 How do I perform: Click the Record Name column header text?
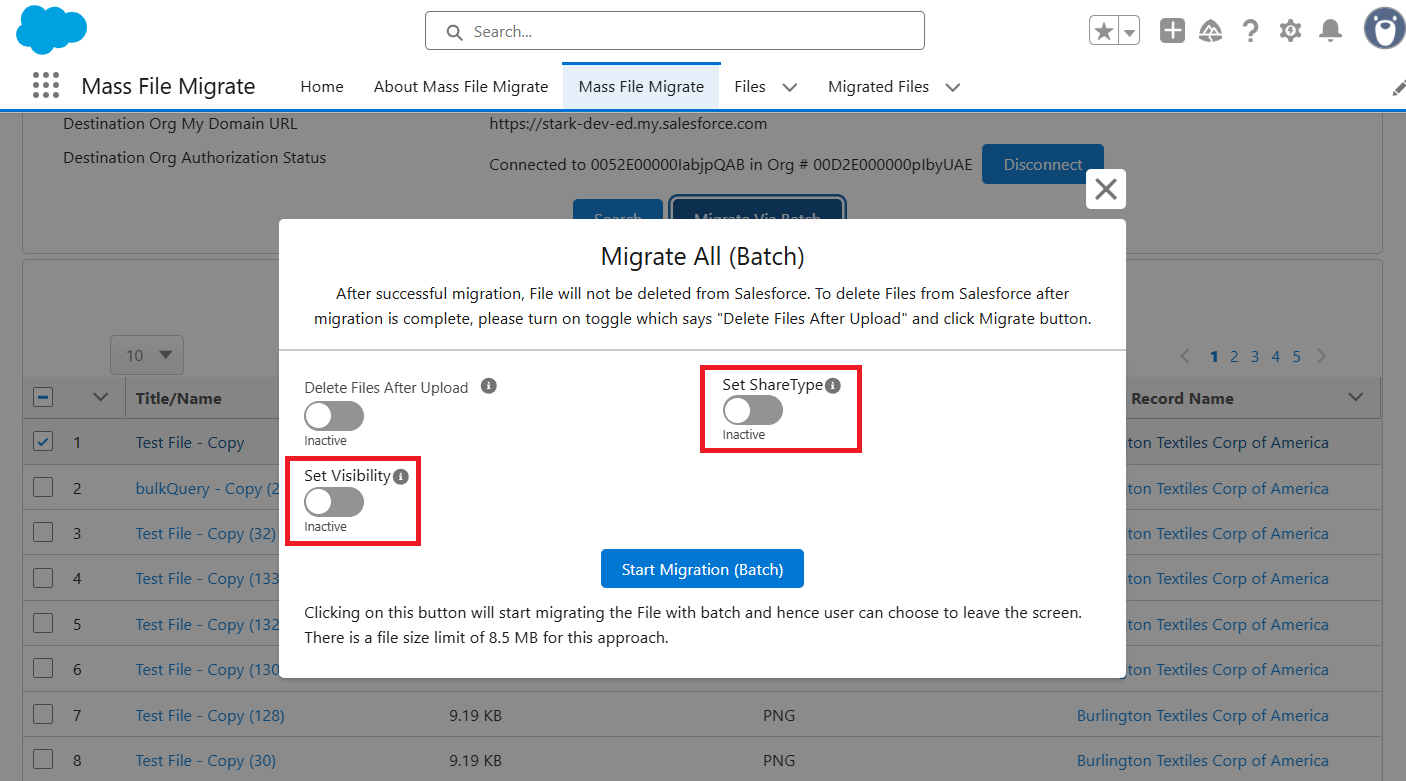coord(1182,398)
